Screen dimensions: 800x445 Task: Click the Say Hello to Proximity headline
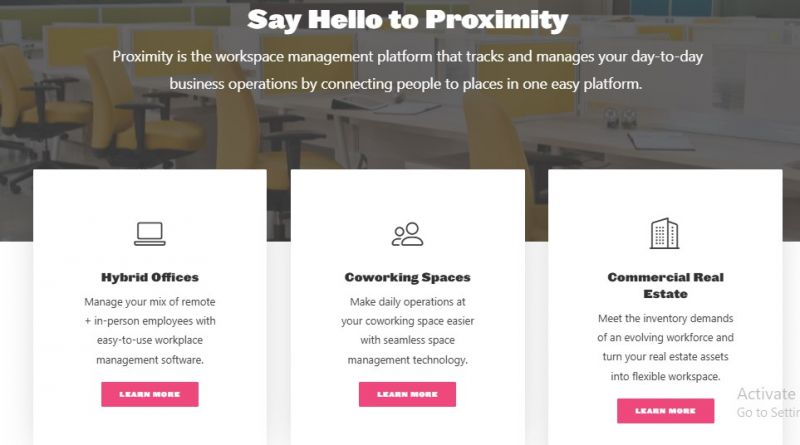(407, 20)
